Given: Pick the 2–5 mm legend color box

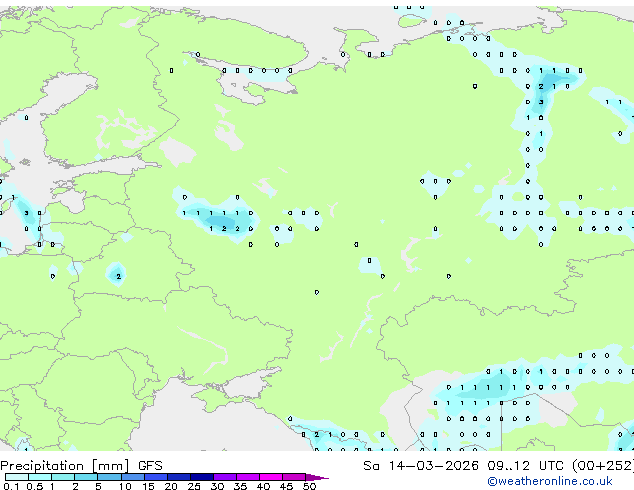Looking at the screenshot, I should [x=86, y=477].
